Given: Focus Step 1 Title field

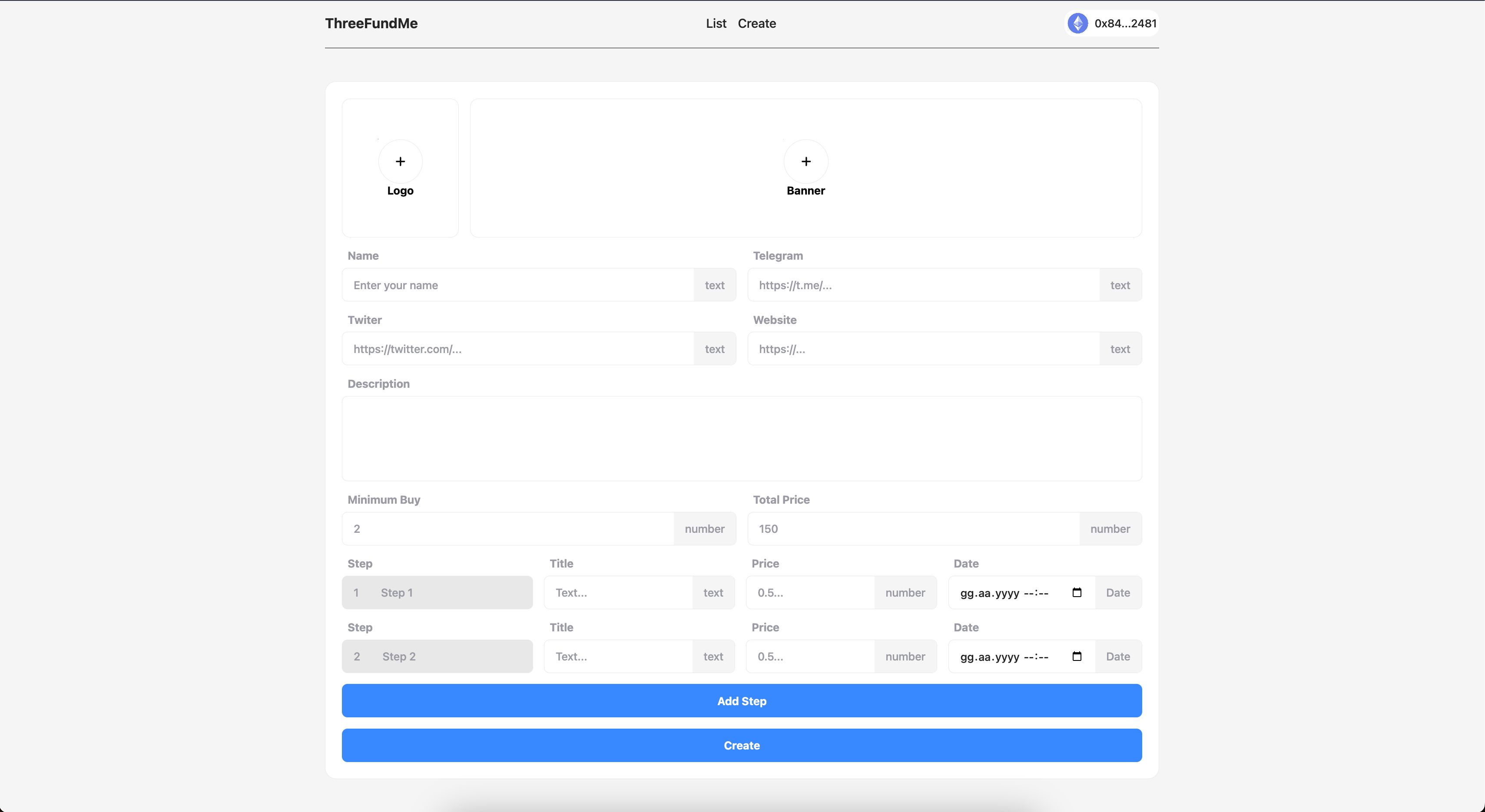Looking at the screenshot, I should tap(618, 592).
